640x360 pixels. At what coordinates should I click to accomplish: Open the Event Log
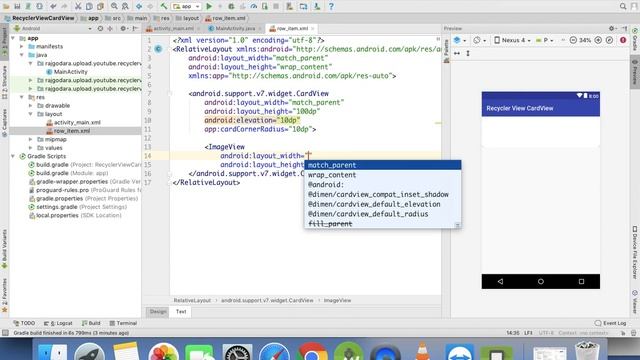[610, 323]
